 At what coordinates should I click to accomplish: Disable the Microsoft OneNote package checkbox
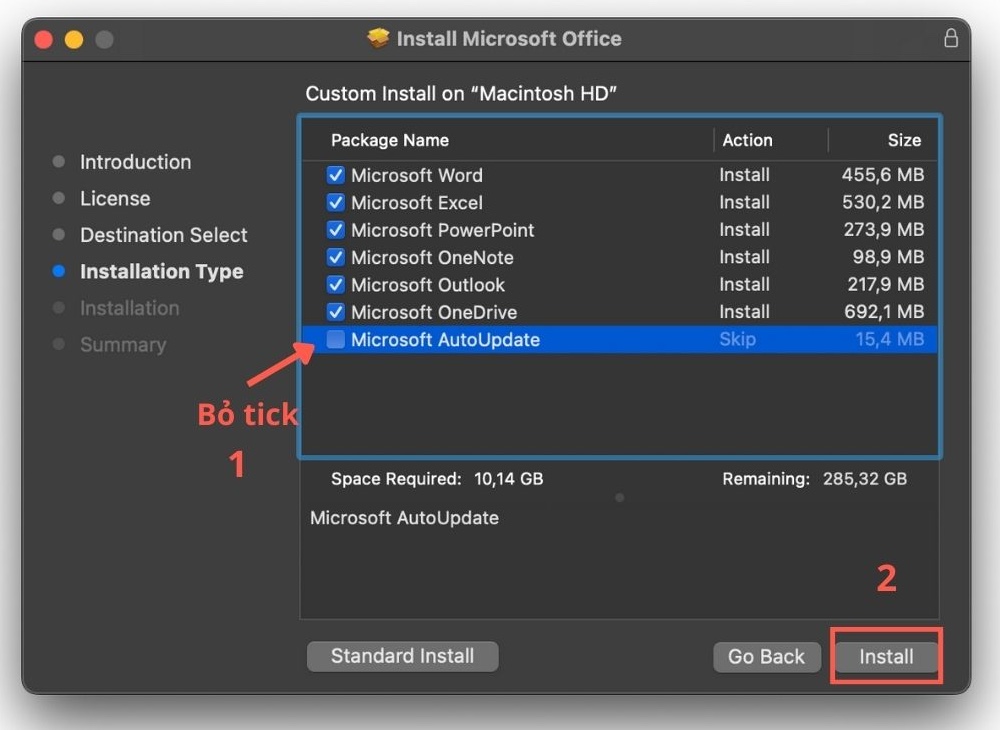pos(336,257)
